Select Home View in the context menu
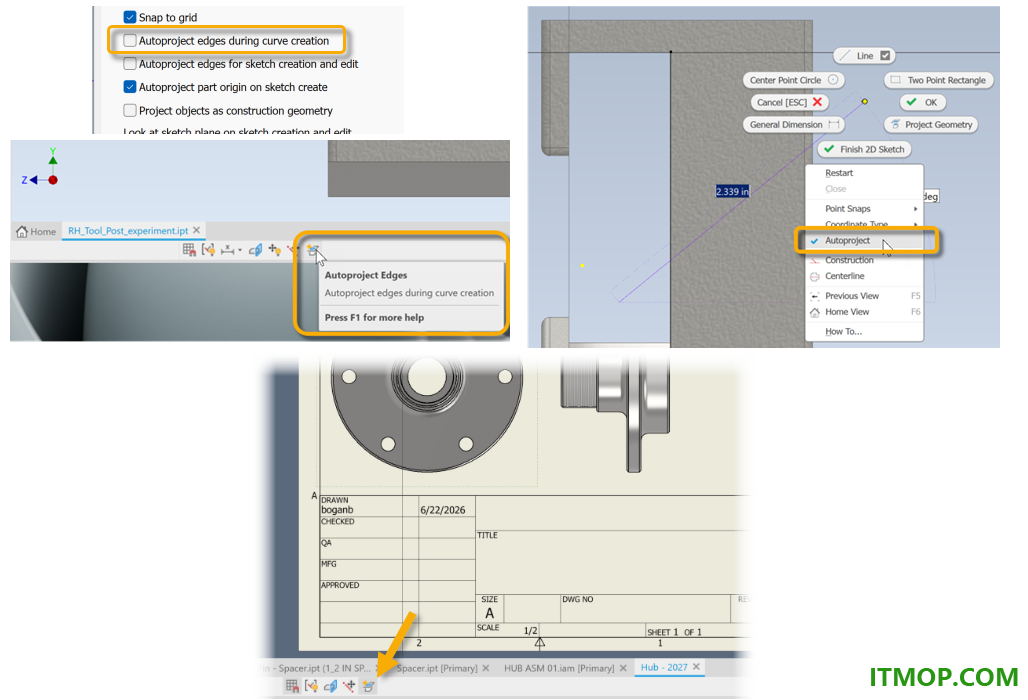 [864, 312]
